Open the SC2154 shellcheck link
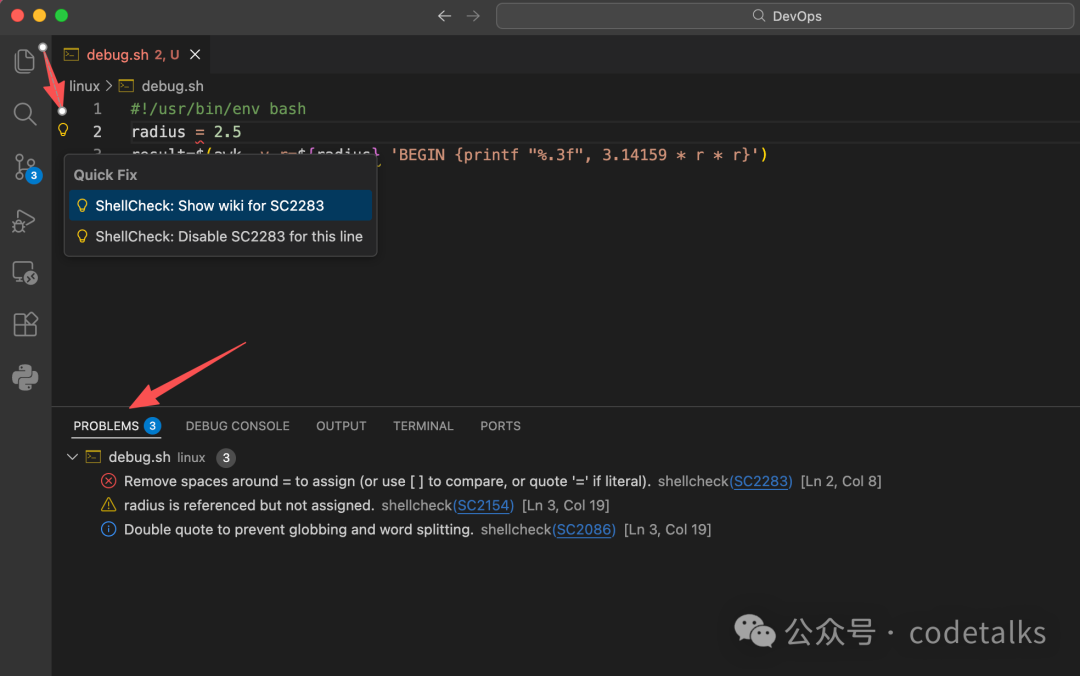 (x=484, y=505)
